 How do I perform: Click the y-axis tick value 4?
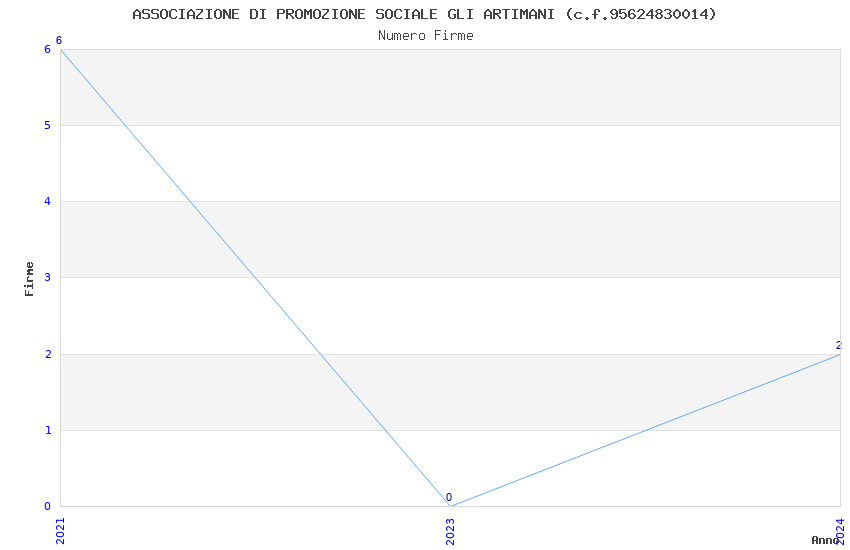click(48, 202)
